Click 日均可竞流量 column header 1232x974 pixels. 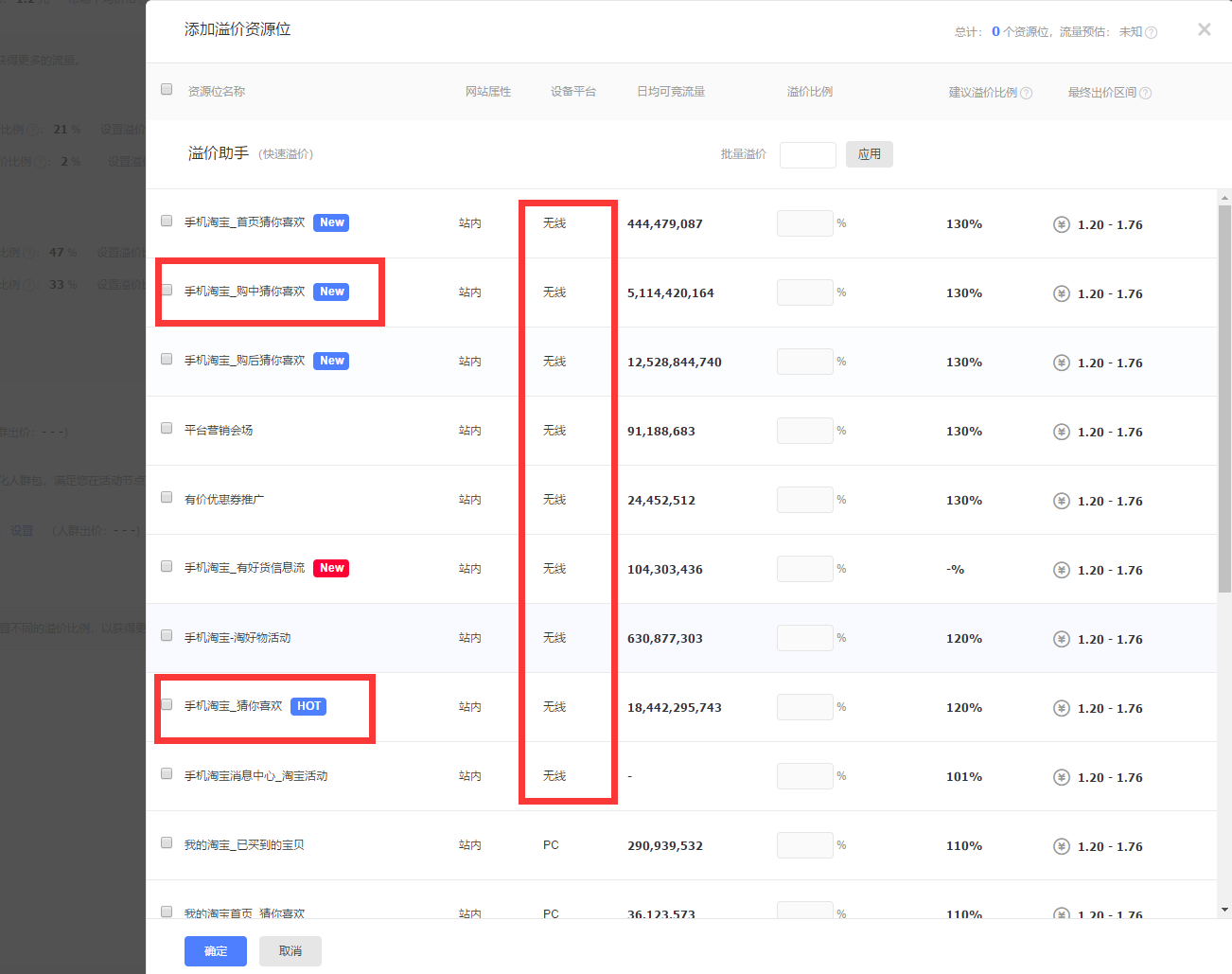click(671, 92)
